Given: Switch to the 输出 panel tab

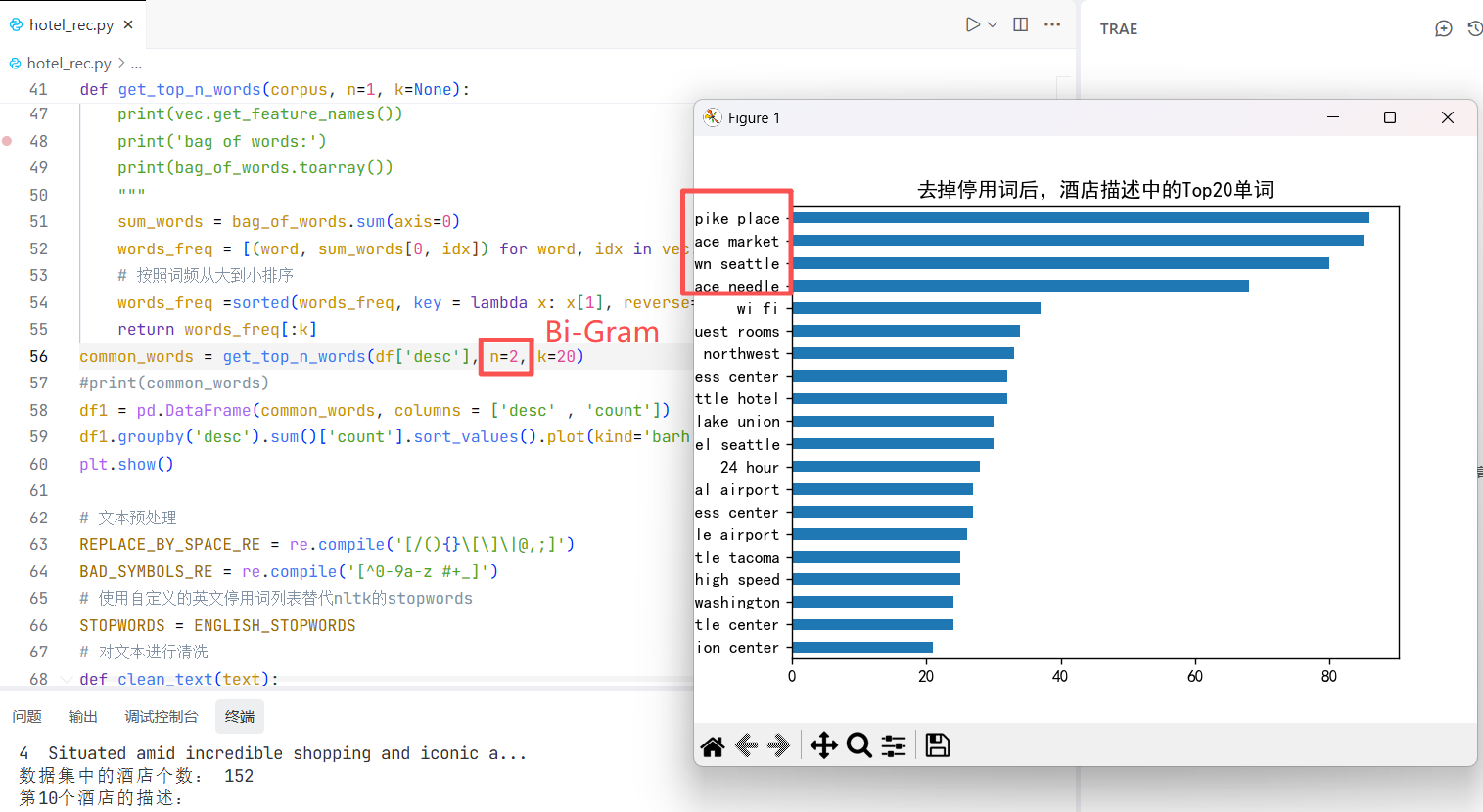Looking at the screenshot, I should click(x=83, y=717).
